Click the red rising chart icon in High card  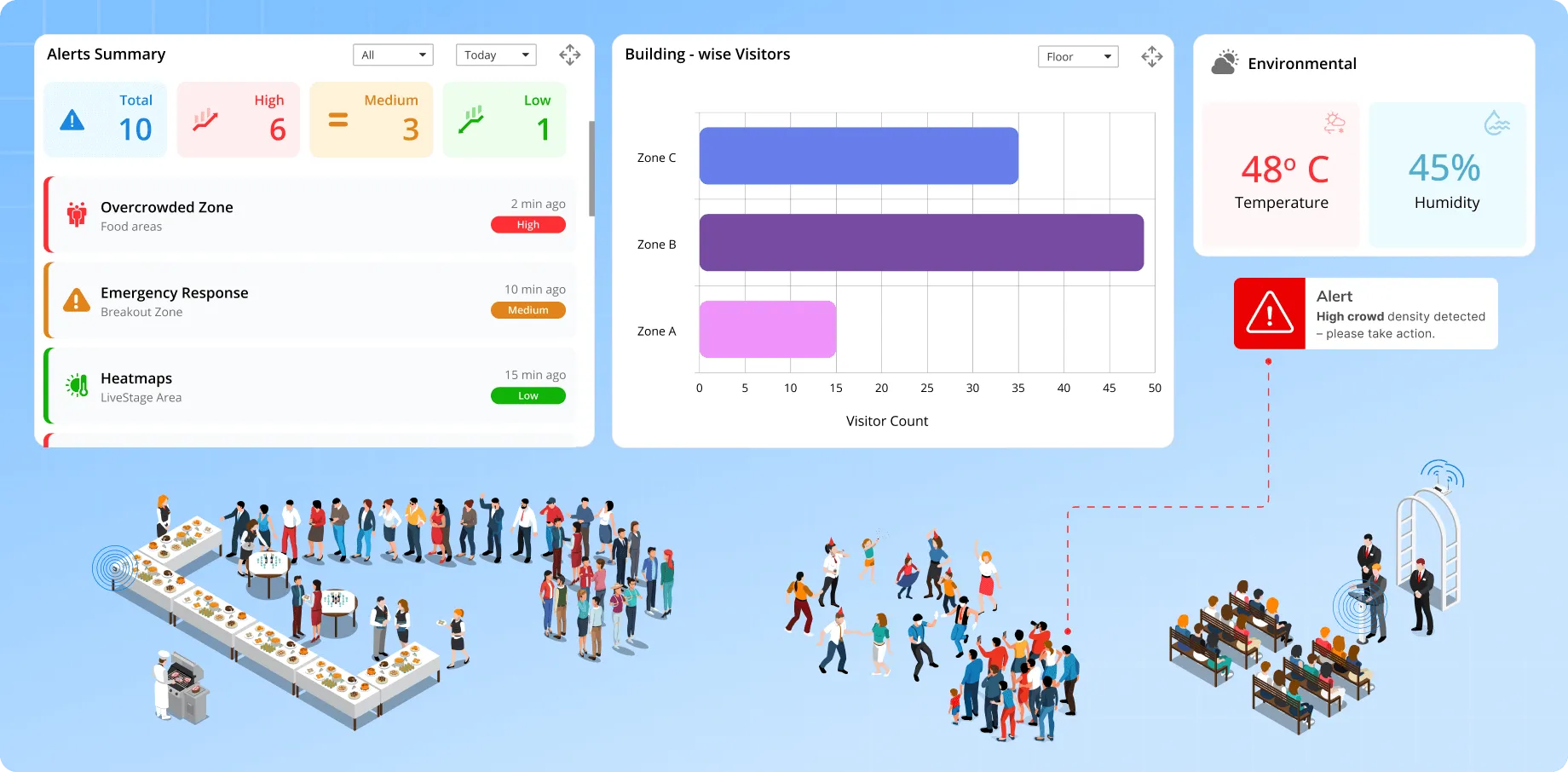(205, 120)
